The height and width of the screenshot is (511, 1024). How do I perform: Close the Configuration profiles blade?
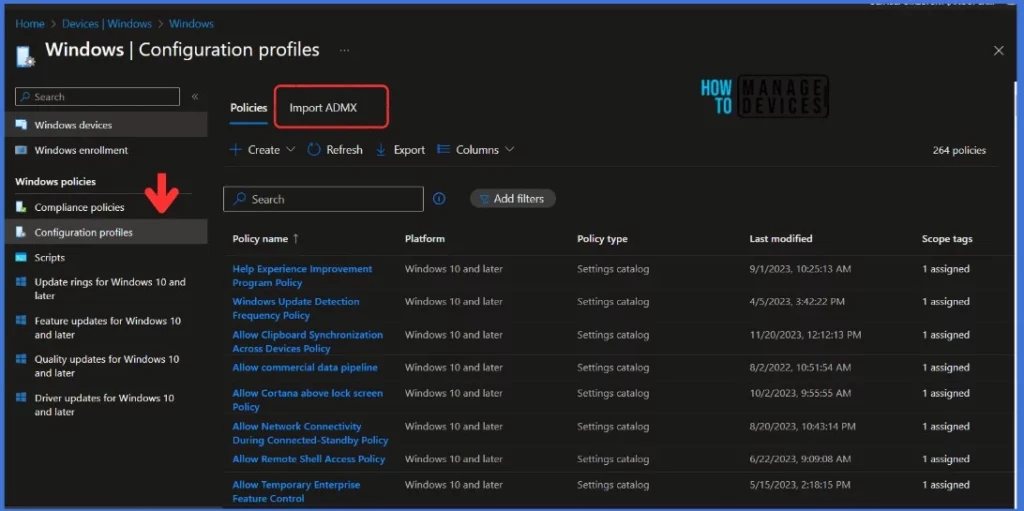(x=999, y=50)
